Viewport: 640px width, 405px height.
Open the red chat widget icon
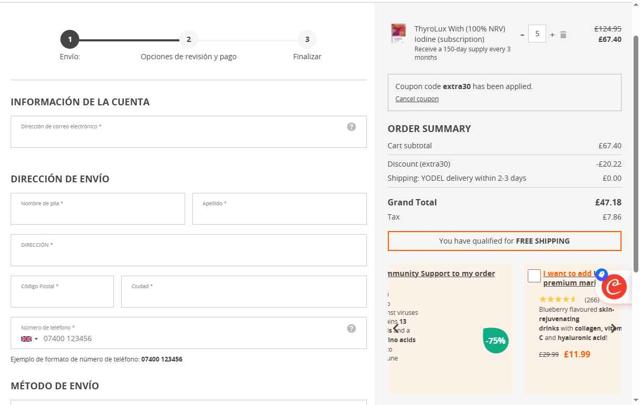[x=613, y=287]
